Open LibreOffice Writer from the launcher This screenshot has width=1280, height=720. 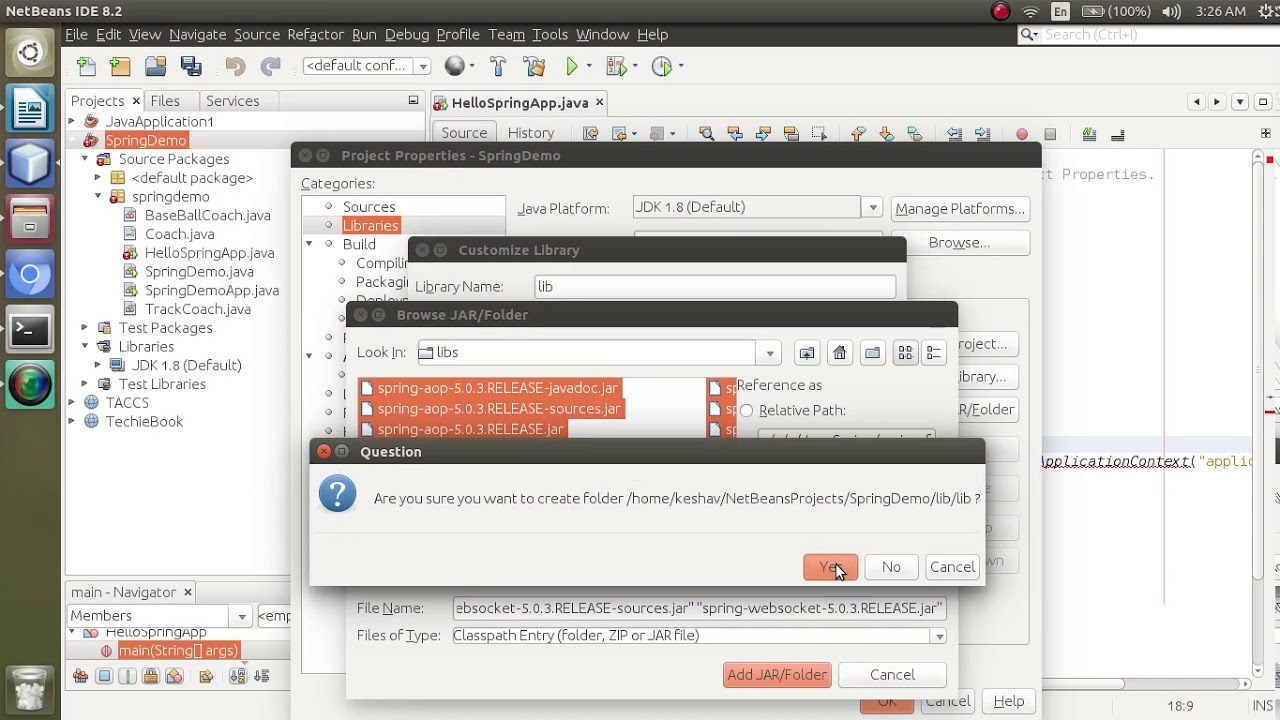[29, 109]
